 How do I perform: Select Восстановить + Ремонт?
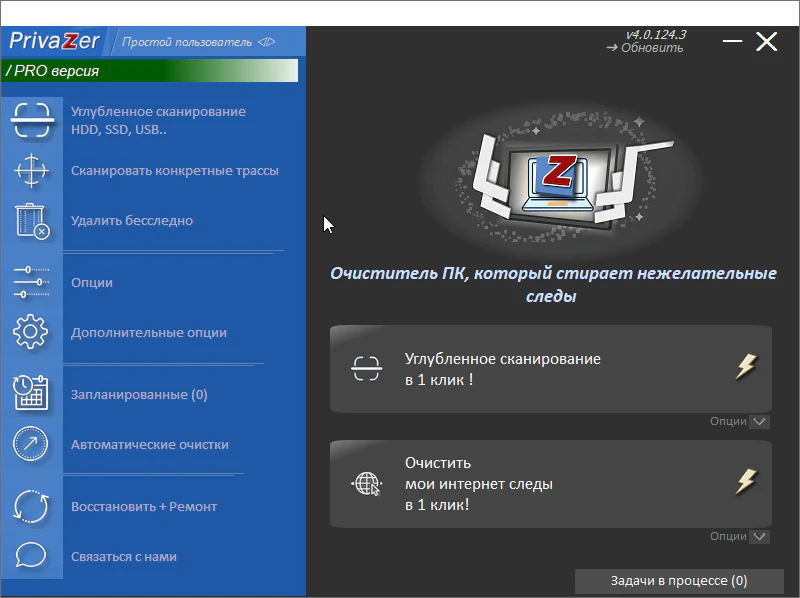[144, 507]
